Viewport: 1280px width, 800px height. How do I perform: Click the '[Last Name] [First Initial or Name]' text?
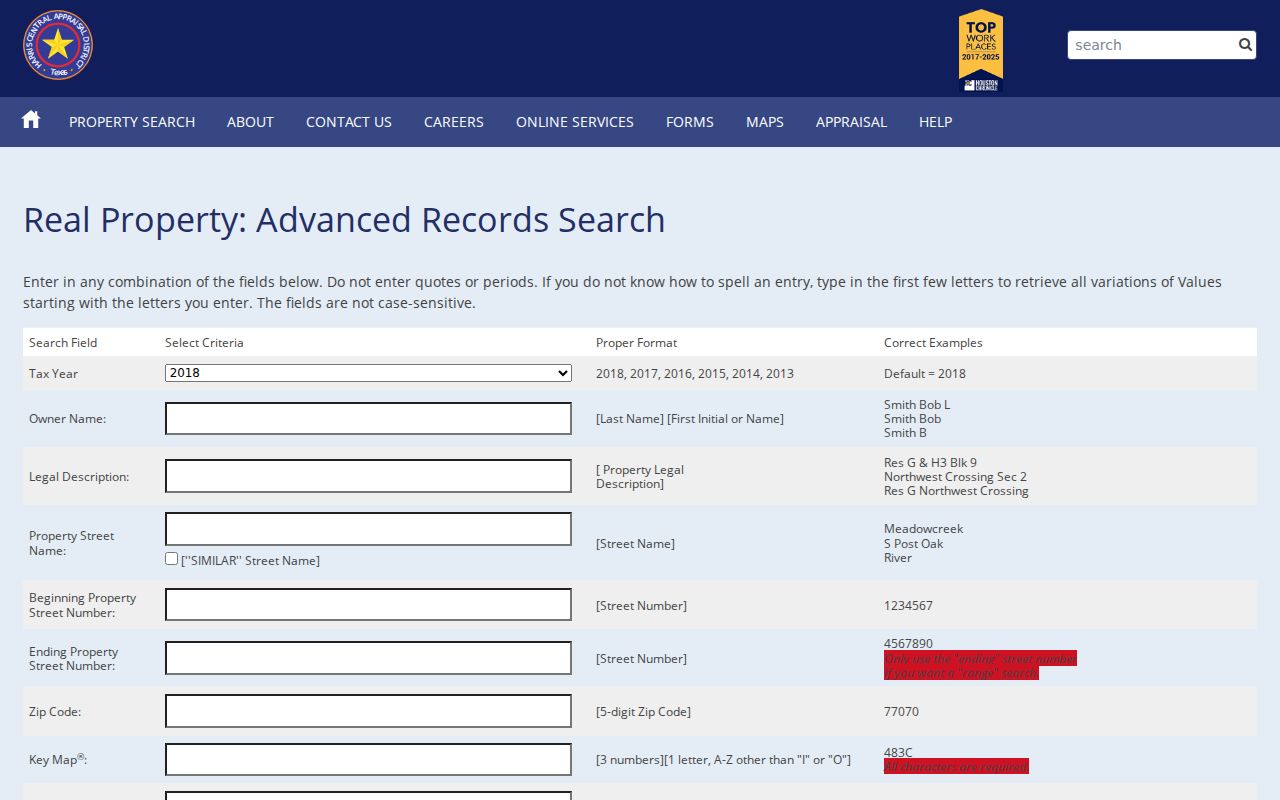pos(690,419)
